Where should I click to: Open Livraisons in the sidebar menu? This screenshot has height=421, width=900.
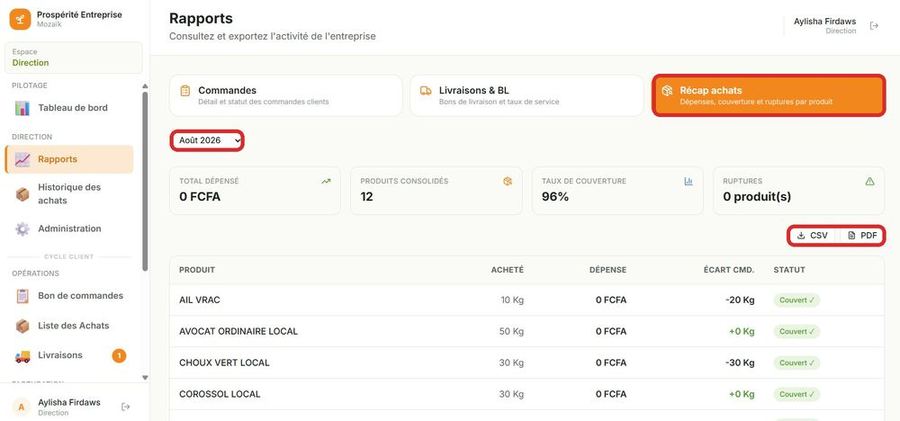[69, 356]
